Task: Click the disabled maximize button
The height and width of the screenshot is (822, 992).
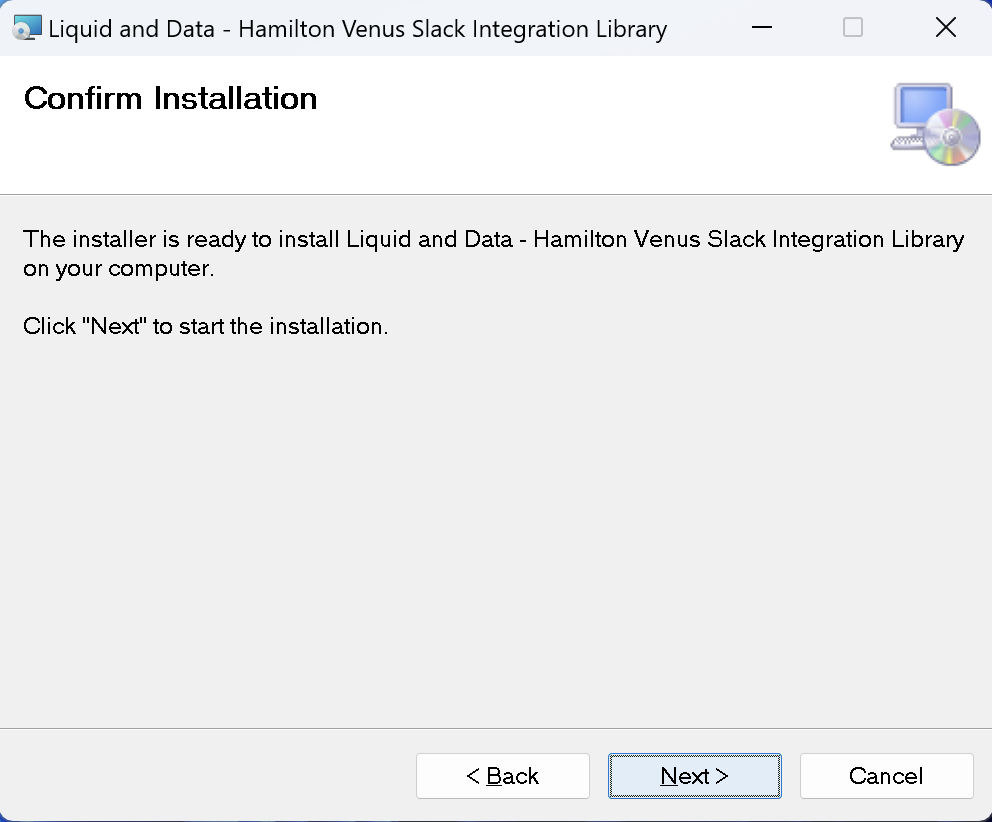Action: coord(853,28)
